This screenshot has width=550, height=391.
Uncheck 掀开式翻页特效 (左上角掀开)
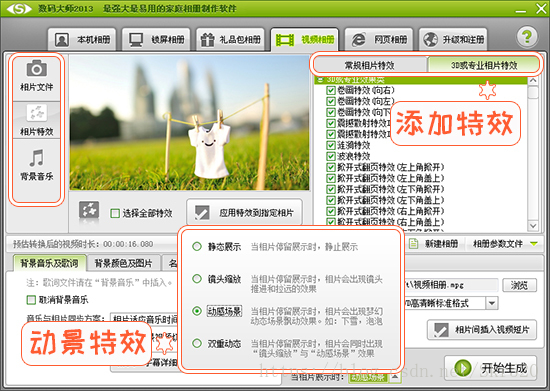(x=330, y=167)
